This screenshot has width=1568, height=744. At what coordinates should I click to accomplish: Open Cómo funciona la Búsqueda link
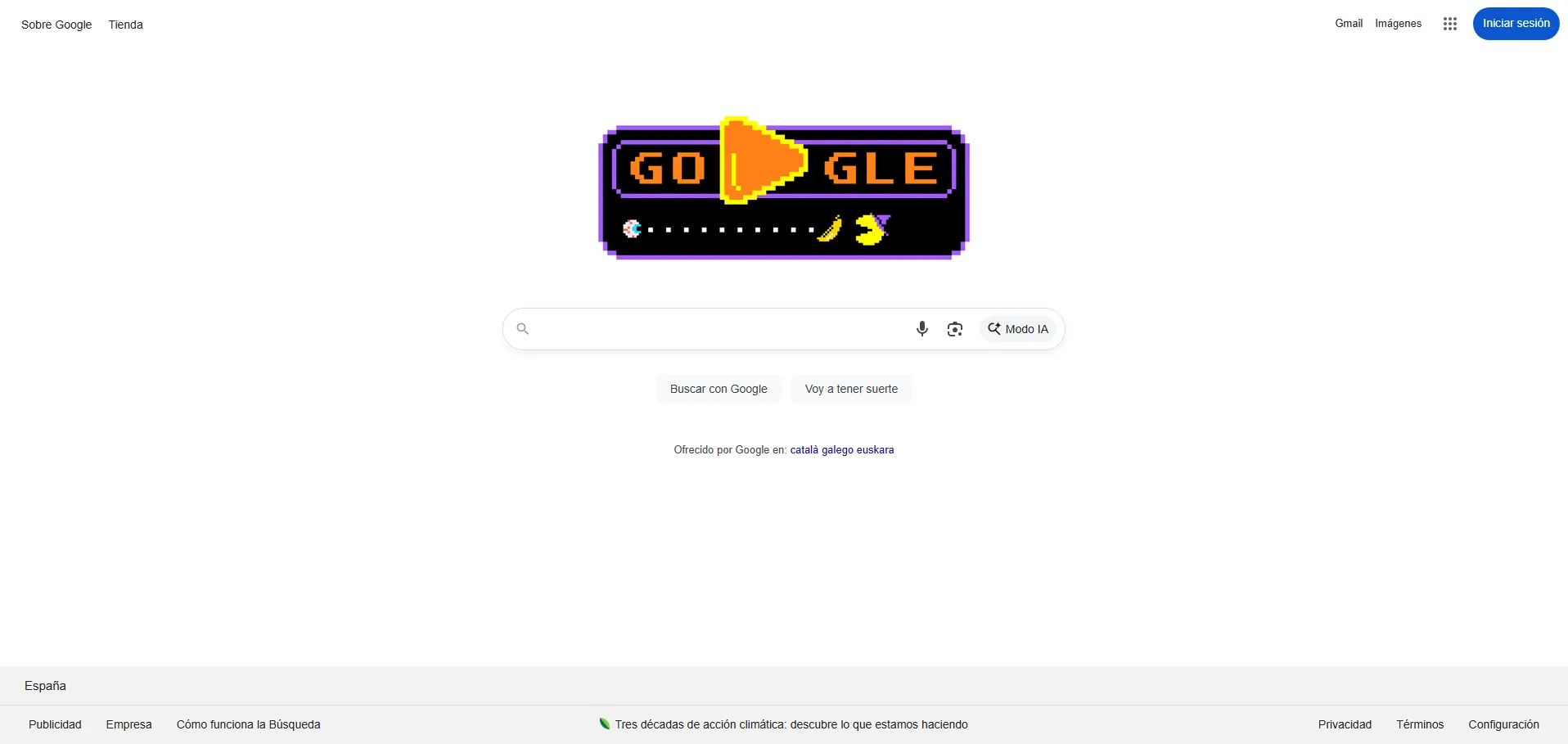pos(249,724)
